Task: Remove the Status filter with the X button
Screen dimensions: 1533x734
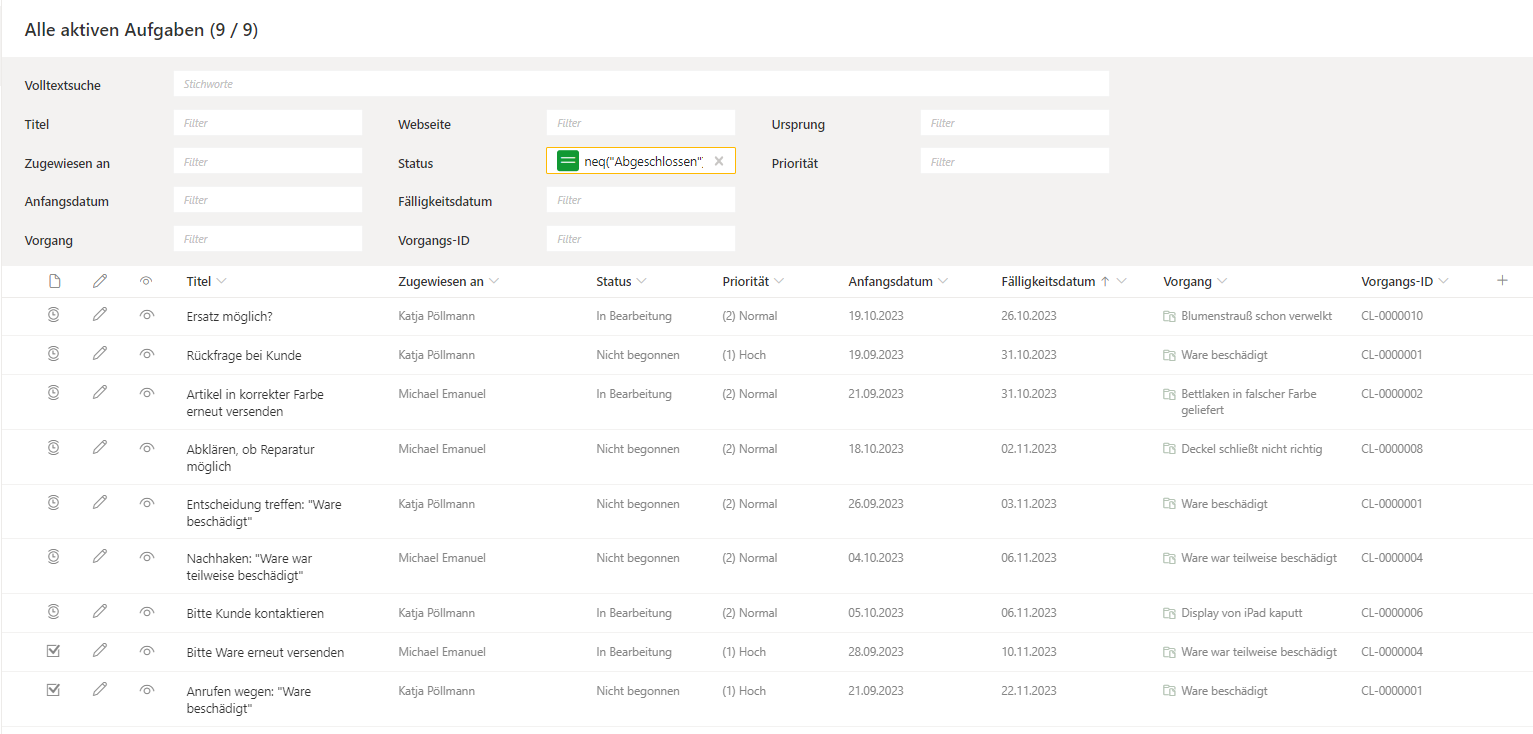Action: point(718,161)
